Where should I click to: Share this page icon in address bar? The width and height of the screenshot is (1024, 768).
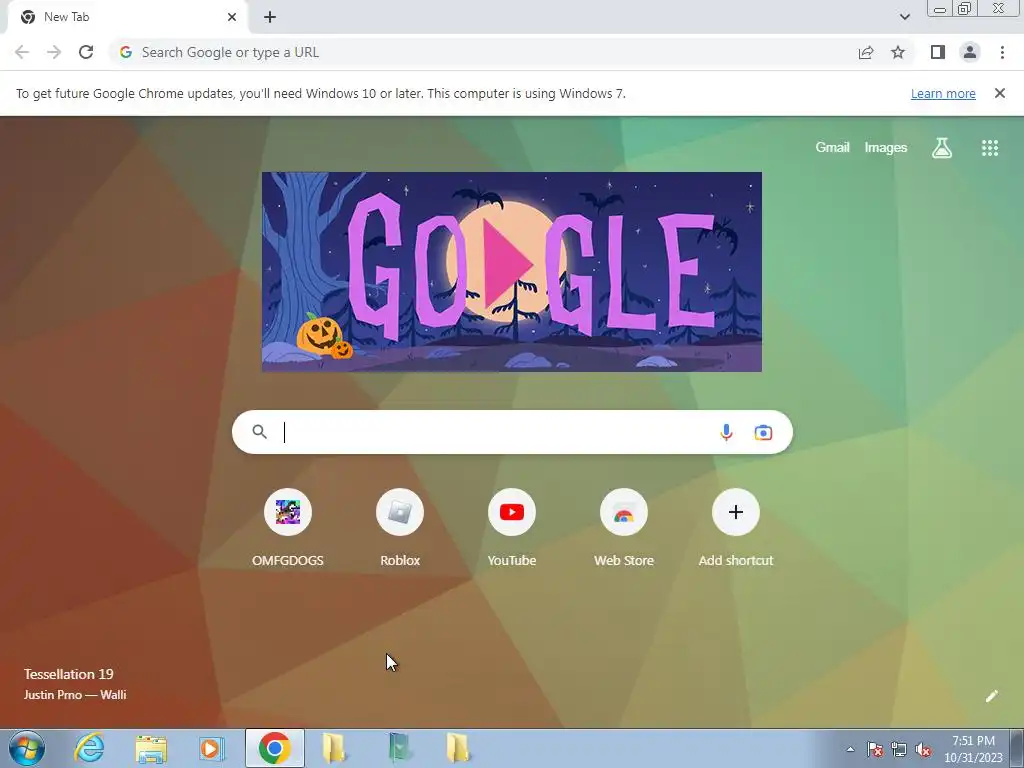coord(866,52)
